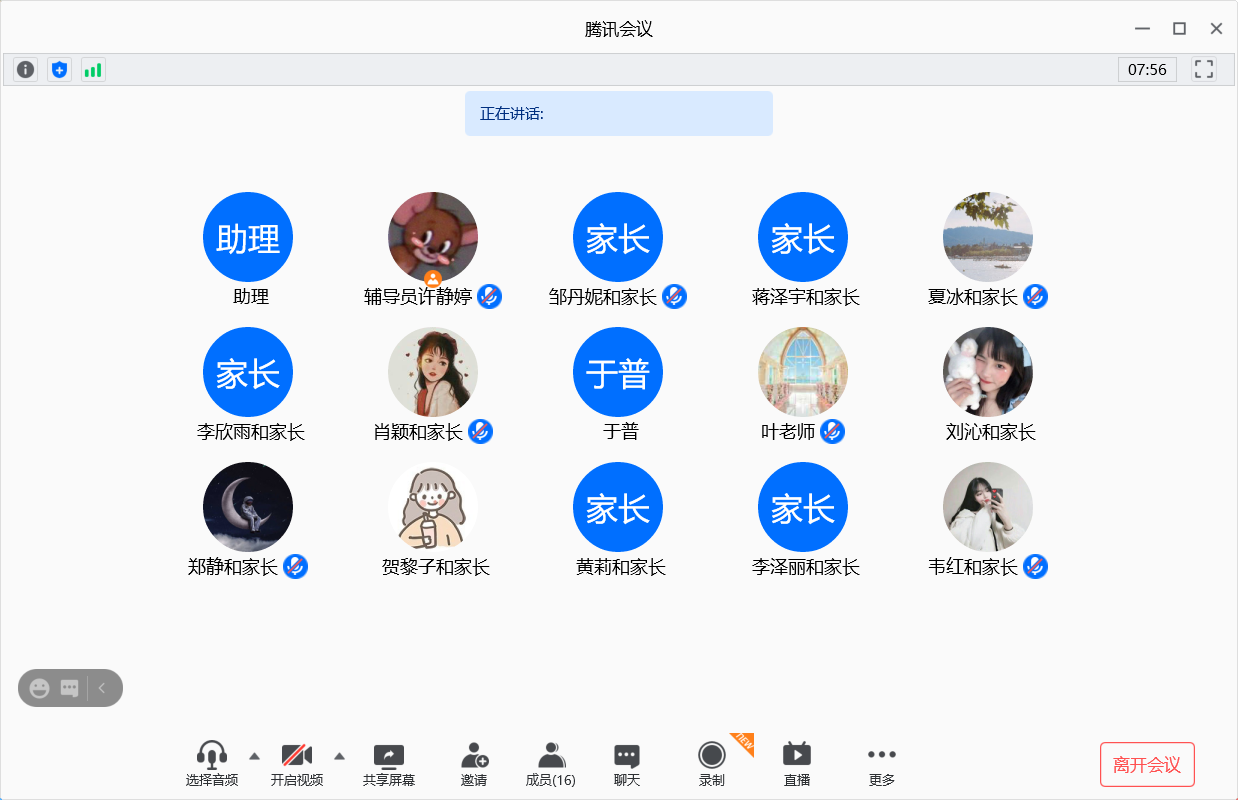Toggle recording with 录制 button
The height and width of the screenshot is (800, 1238).
pos(712,764)
